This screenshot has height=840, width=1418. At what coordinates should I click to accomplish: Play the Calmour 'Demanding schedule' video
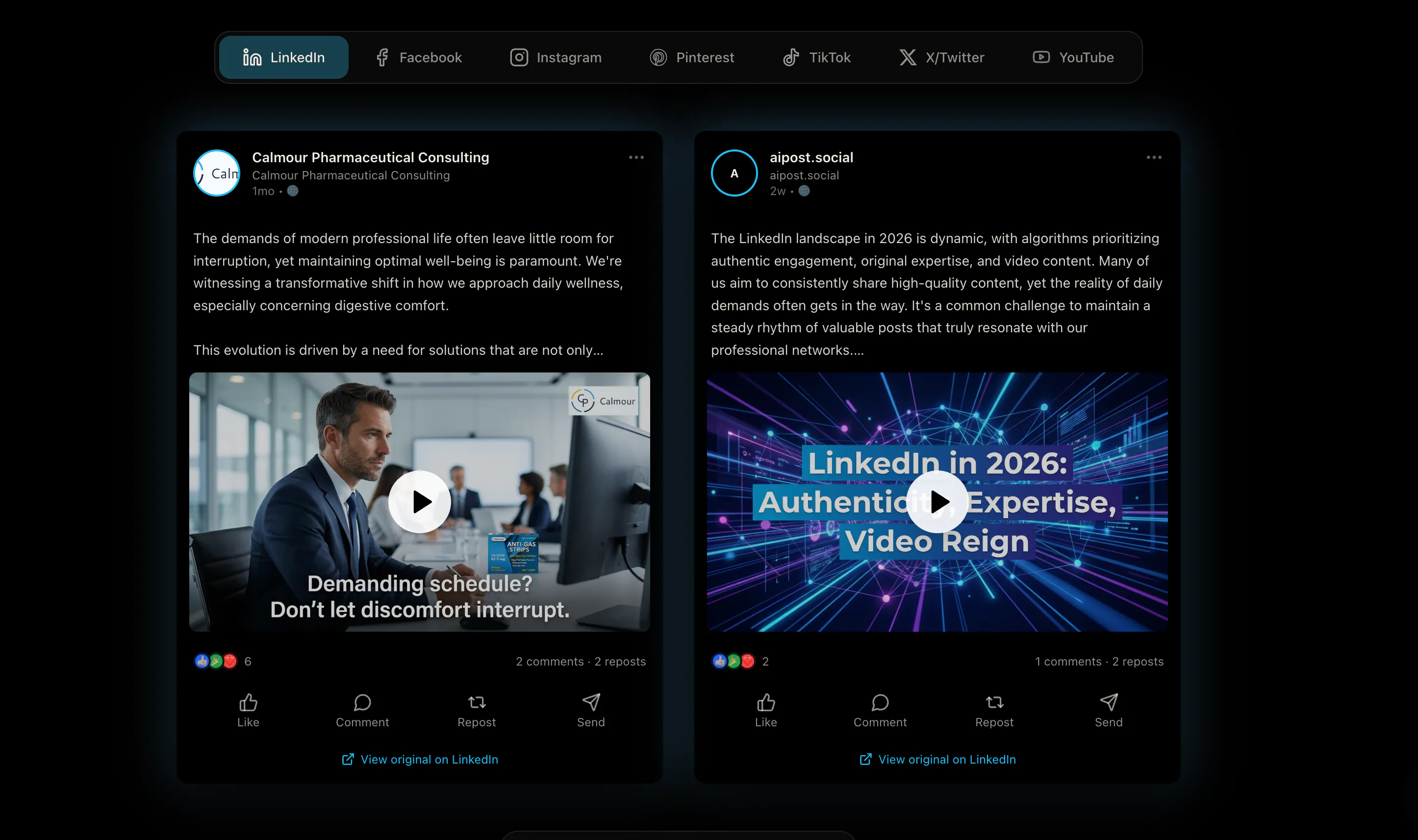[420, 501]
